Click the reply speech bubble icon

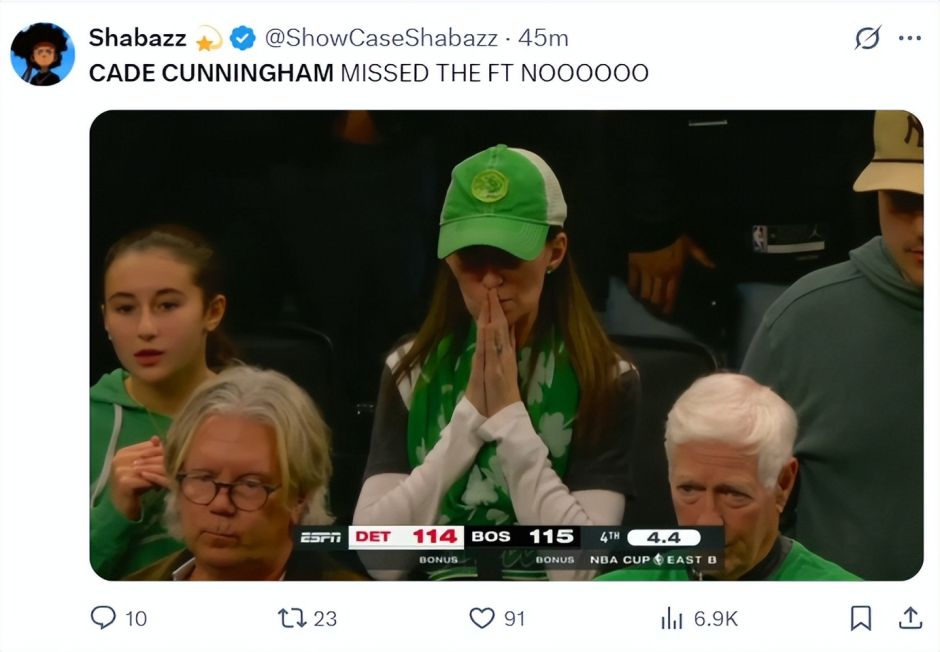tap(103, 618)
